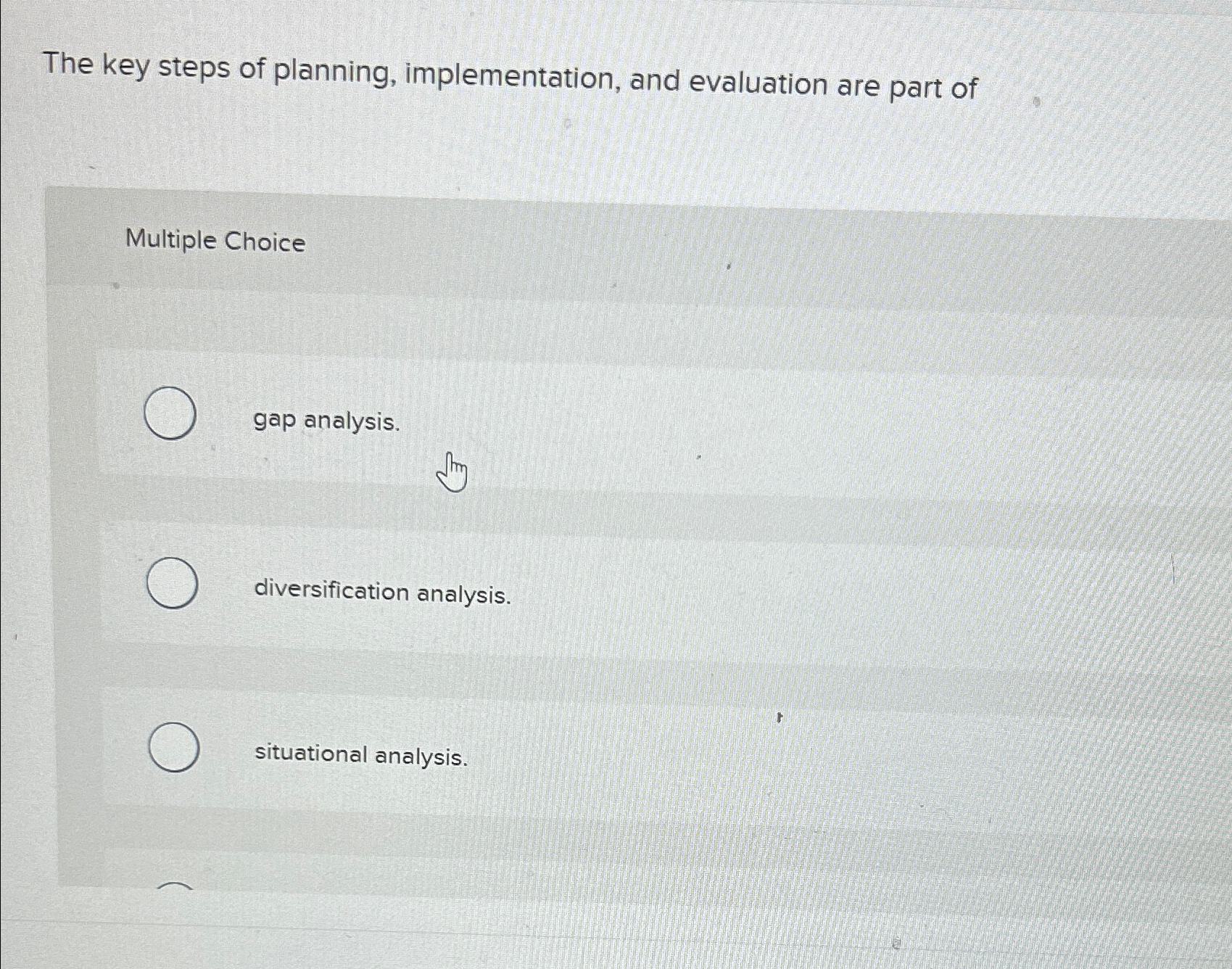Click the gap analysis answer text

click(x=326, y=421)
